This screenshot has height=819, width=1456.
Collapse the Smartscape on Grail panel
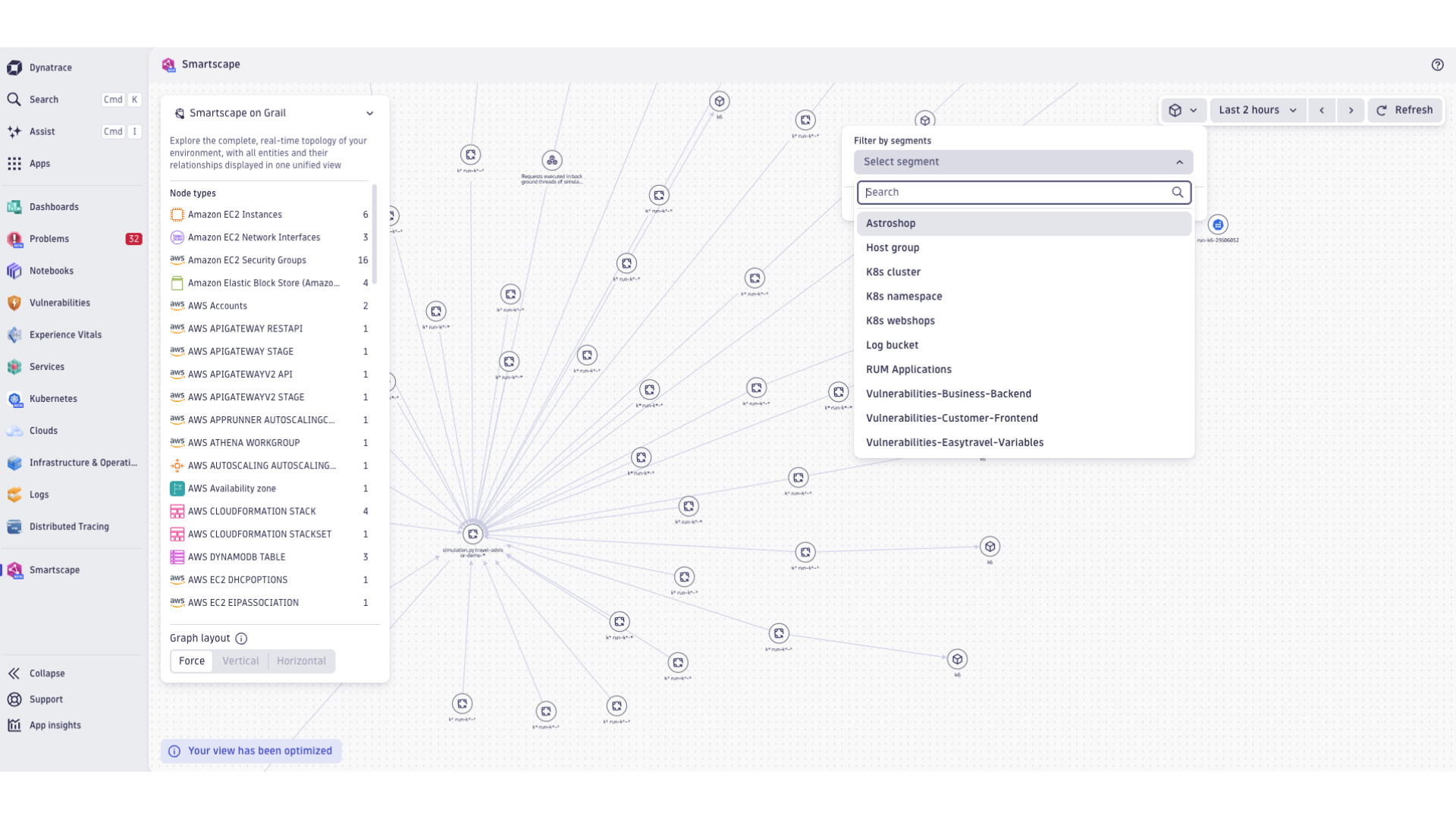point(370,113)
